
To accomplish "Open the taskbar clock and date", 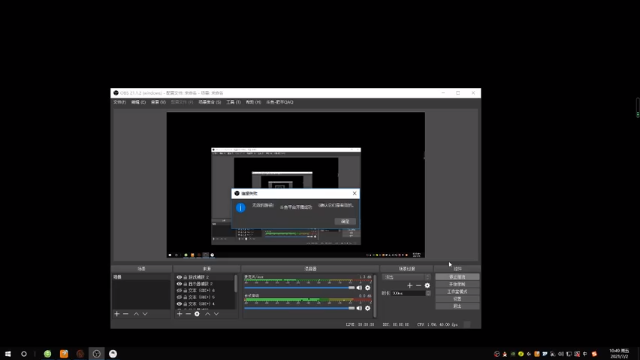I will pos(619,354).
